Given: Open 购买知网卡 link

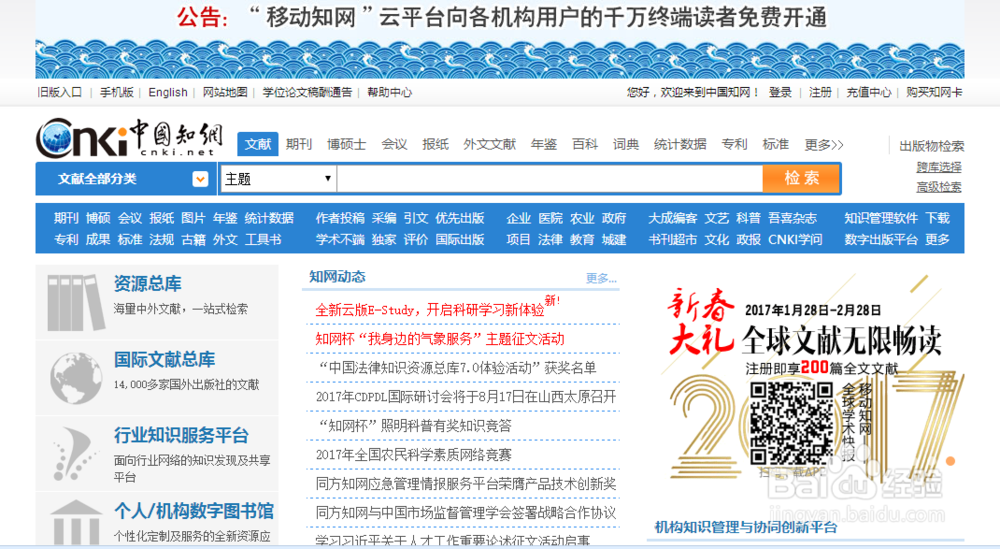Looking at the screenshot, I should click(934, 92).
